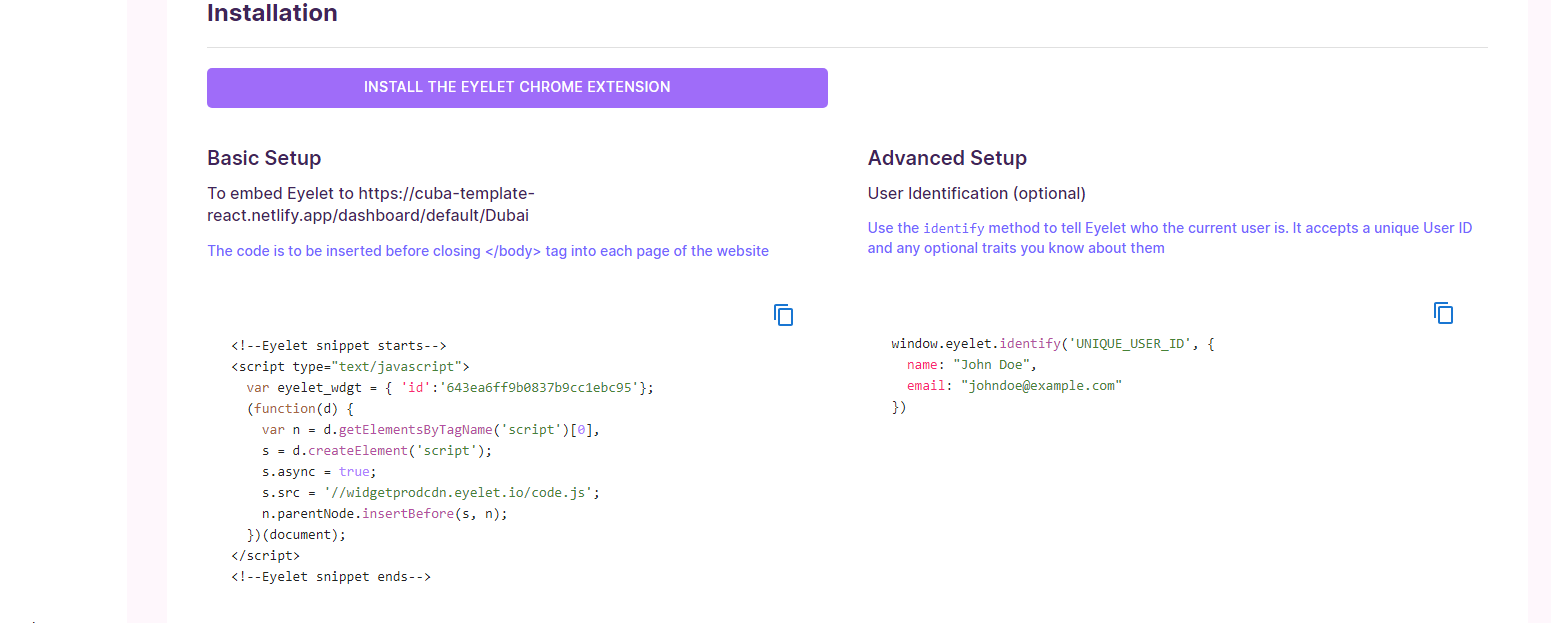
Task: Click the n.parentNode.insertBefore code line
Action: coord(385,513)
